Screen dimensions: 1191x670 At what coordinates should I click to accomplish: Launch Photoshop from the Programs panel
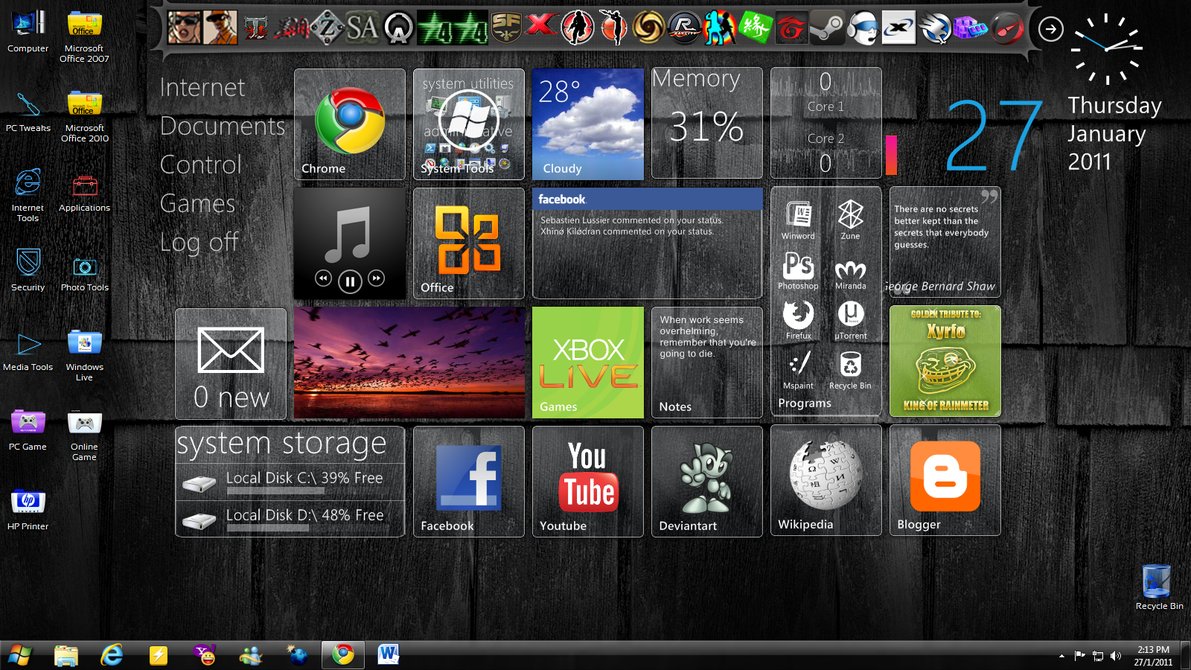[x=798, y=269]
